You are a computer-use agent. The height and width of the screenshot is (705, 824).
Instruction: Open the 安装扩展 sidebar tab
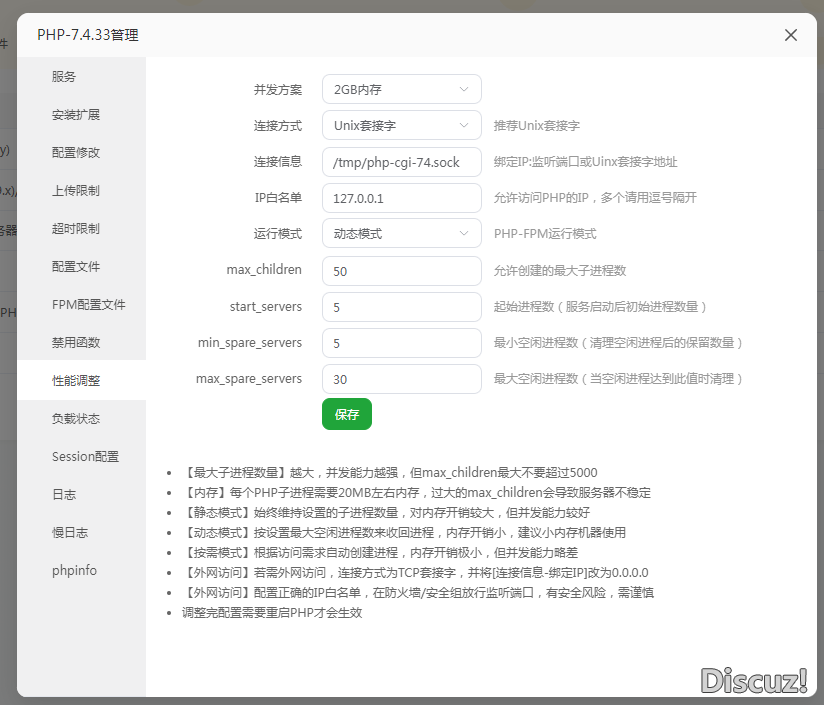point(76,115)
